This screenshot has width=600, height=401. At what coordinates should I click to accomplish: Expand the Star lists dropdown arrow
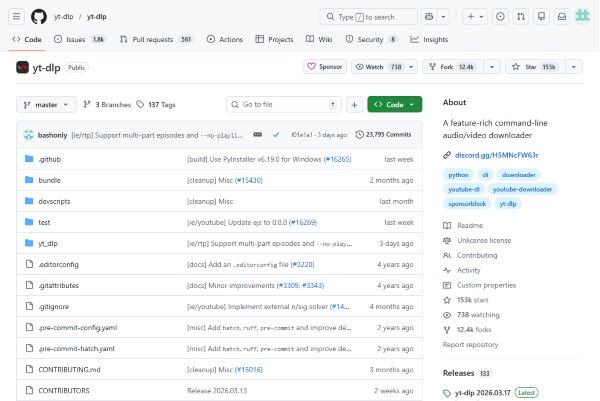[x=572, y=66]
